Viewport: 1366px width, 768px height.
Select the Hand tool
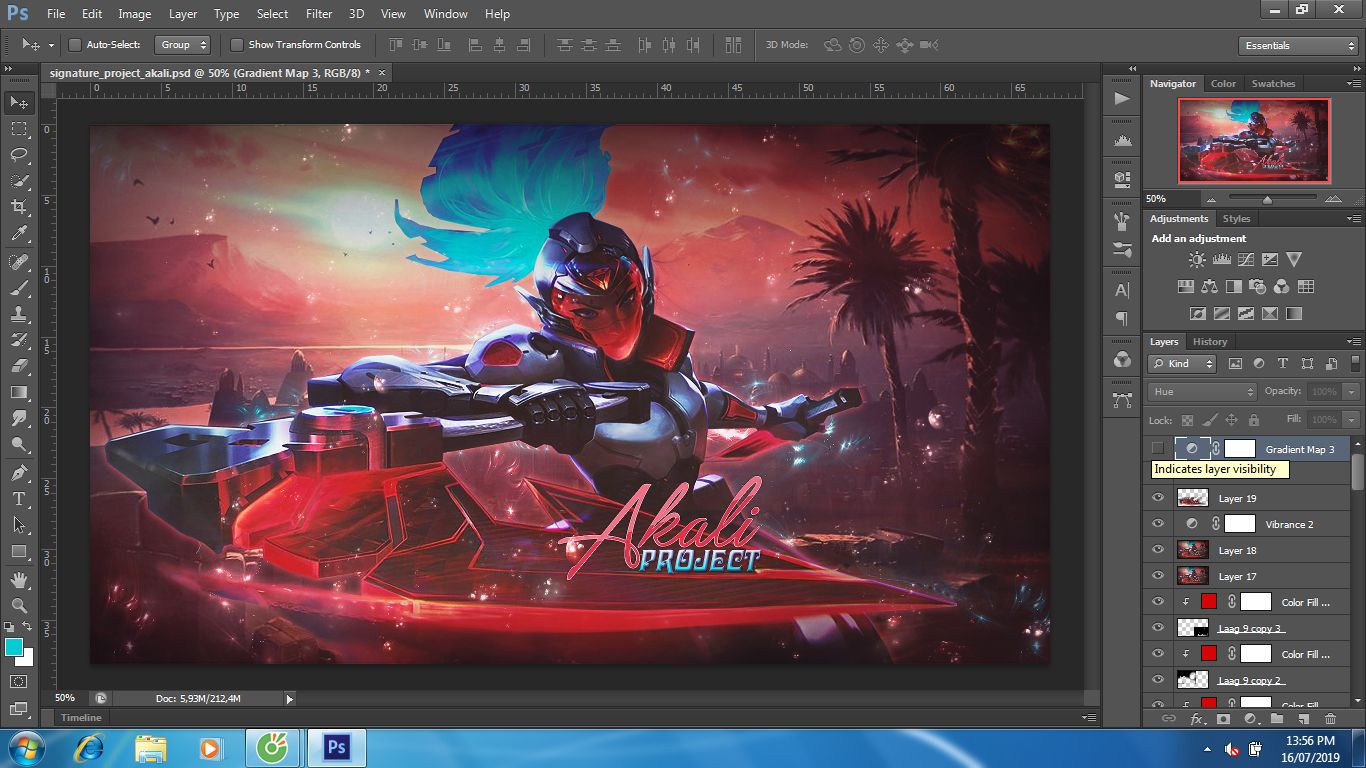19,579
